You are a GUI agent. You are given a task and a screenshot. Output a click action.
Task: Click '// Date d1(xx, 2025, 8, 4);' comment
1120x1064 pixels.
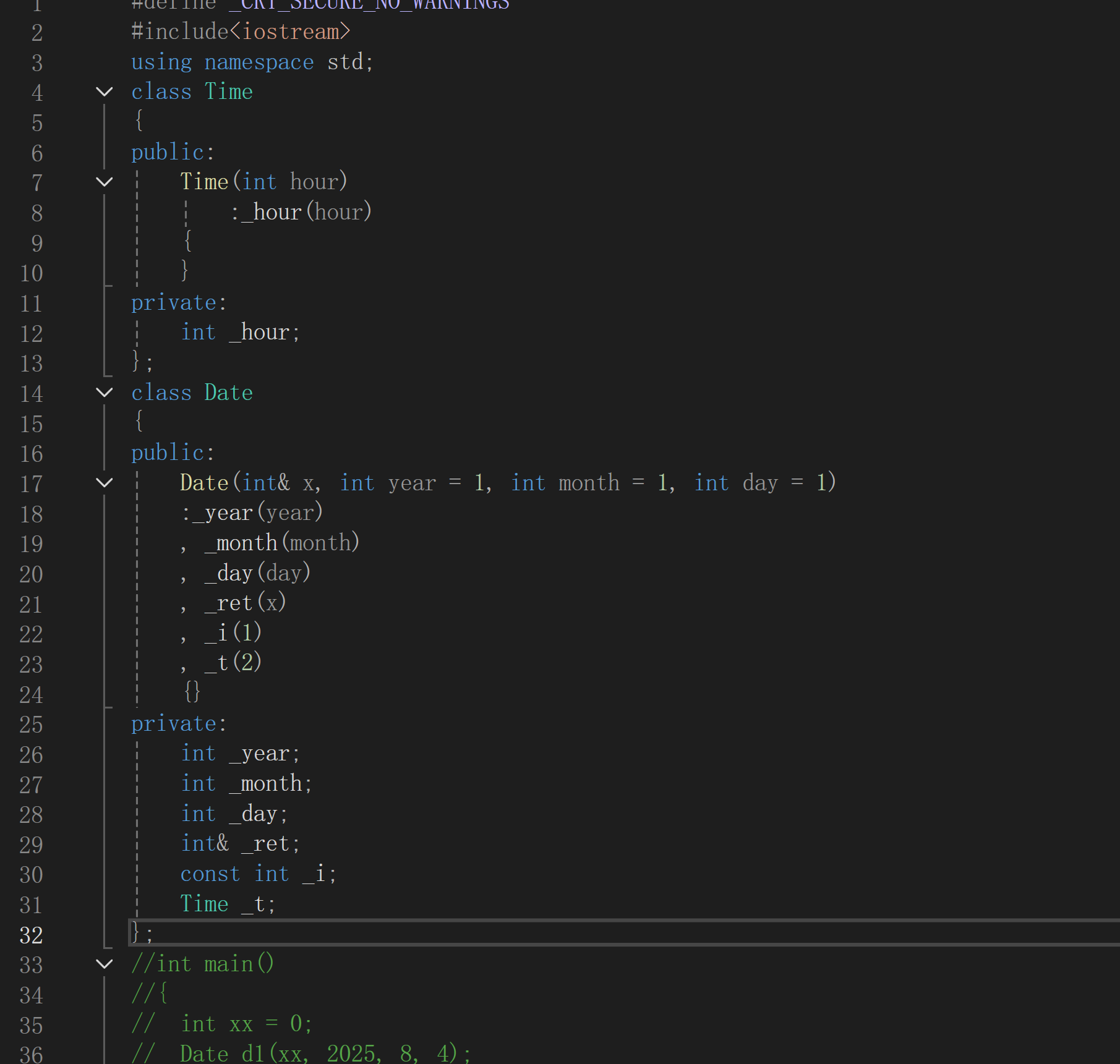coord(301,1053)
